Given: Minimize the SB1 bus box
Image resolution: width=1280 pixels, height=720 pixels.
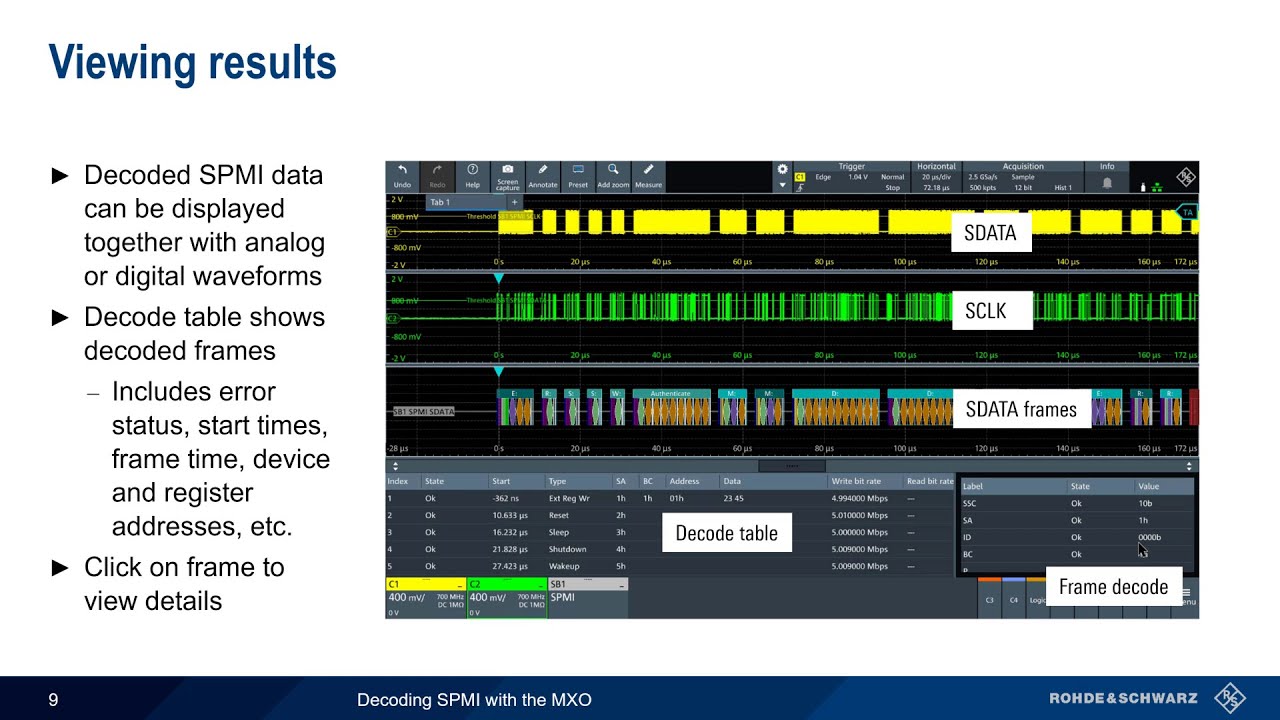Looking at the screenshot, I should click(x=621, y=584).
